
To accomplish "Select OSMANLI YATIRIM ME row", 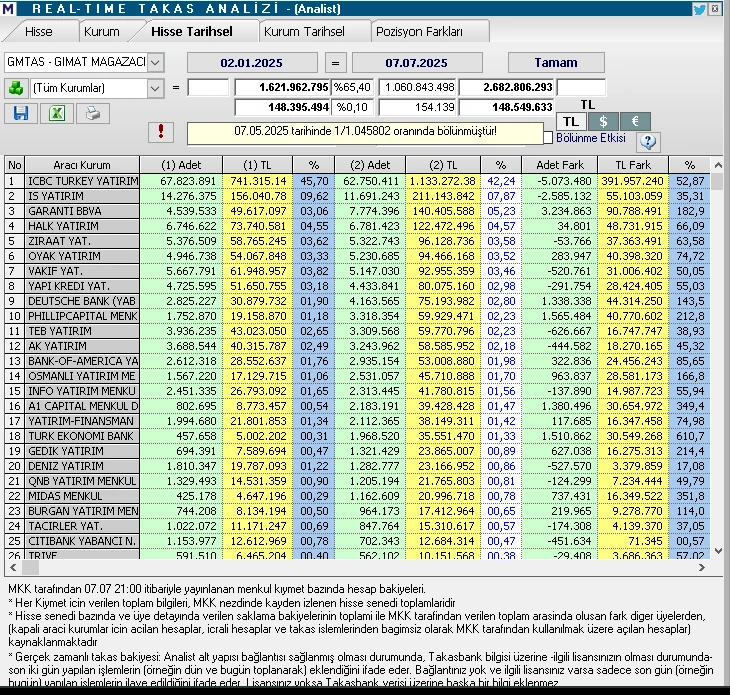I will coord(358,376).
